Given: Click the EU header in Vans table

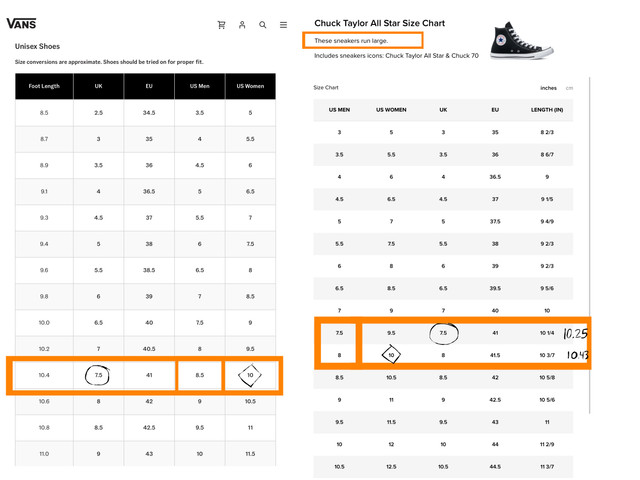Looking at the screenshot, I should pos(149,86).
